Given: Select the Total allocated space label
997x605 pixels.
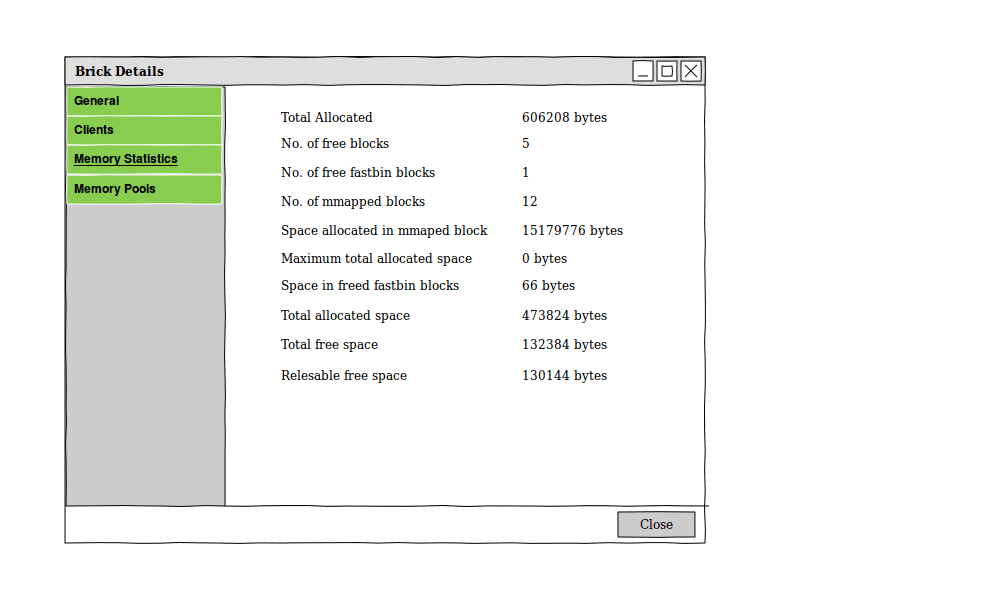Looking at the screenshot, I should click(x=345, y=315).
